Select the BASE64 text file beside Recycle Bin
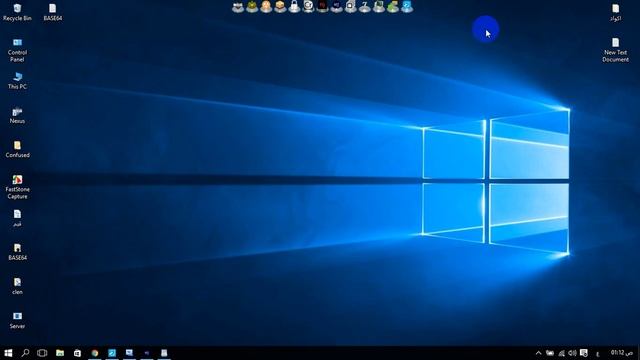The height and width of the screenshot is (360, 640). (x=53, y=12)
